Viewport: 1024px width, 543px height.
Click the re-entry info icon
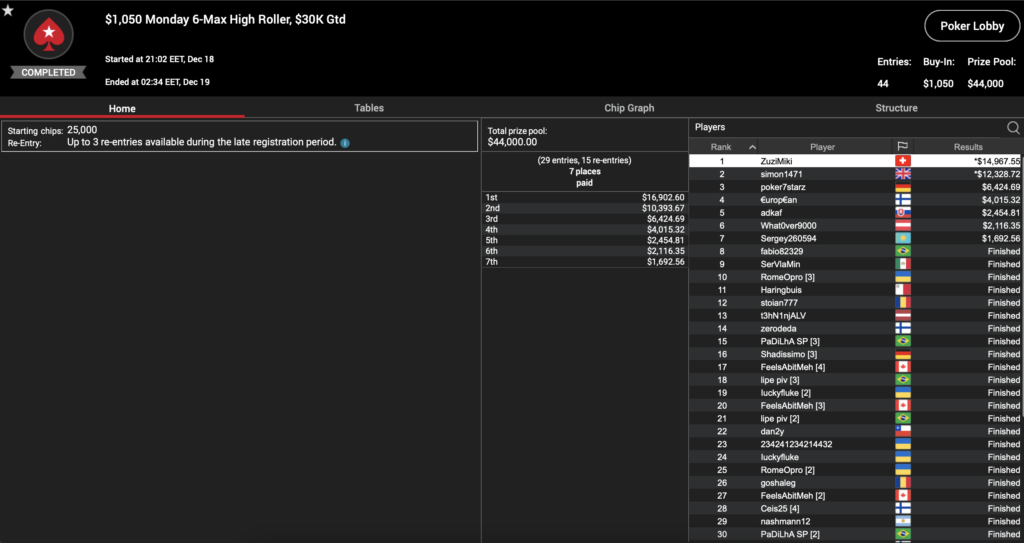(x=345, y=143)
